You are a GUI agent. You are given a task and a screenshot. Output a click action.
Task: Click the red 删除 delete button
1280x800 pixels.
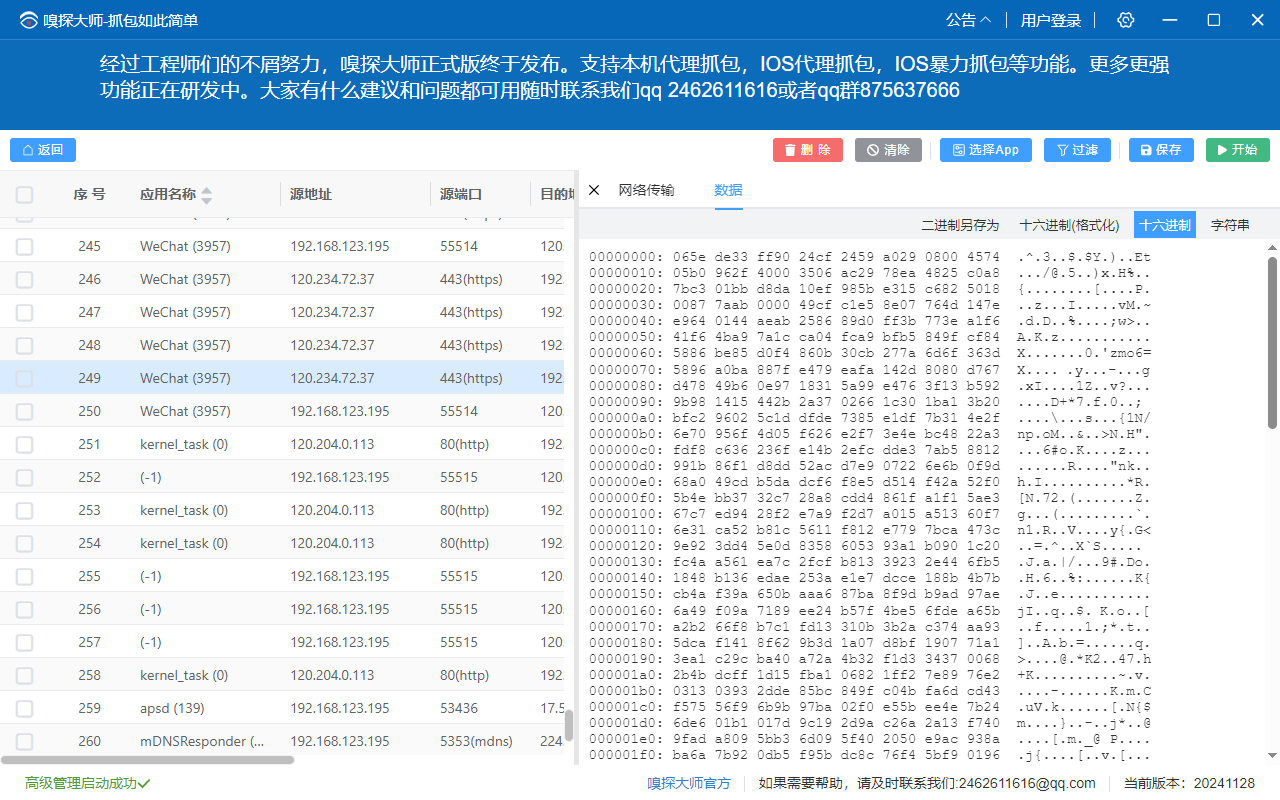(x=808, y=150)
